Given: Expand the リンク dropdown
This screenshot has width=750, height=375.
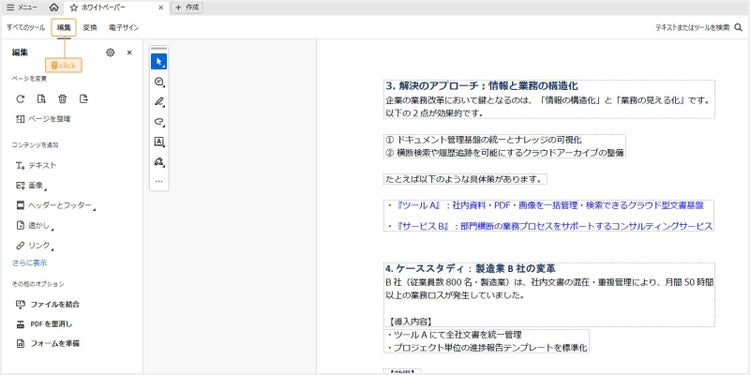Looking at the screenshot, I should 34,245.
